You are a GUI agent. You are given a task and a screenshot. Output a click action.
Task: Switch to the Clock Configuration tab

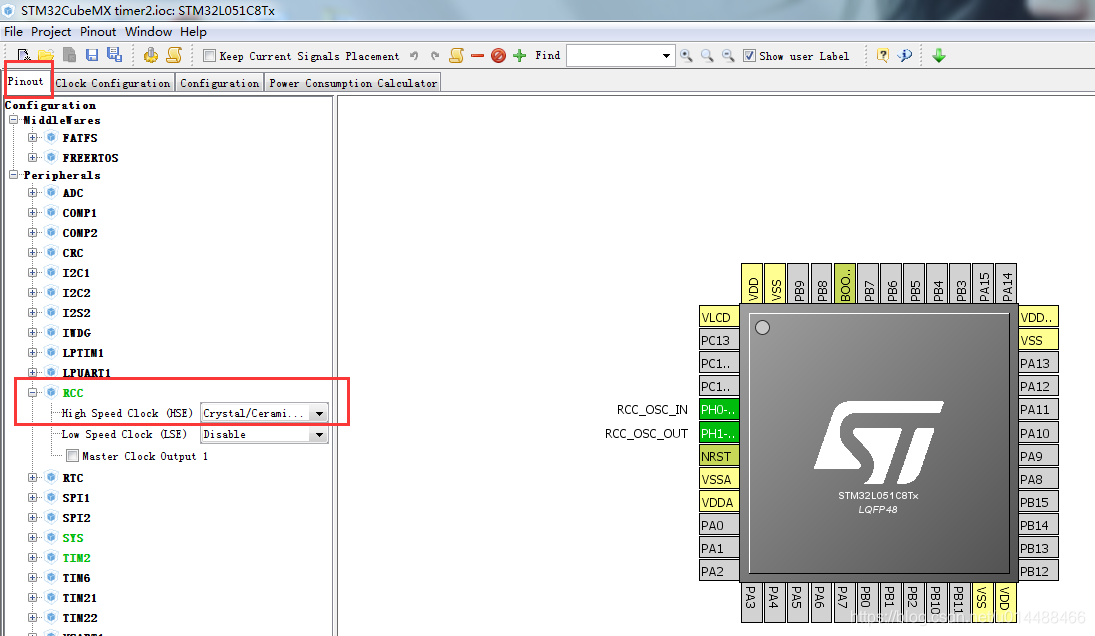[112, 82]
